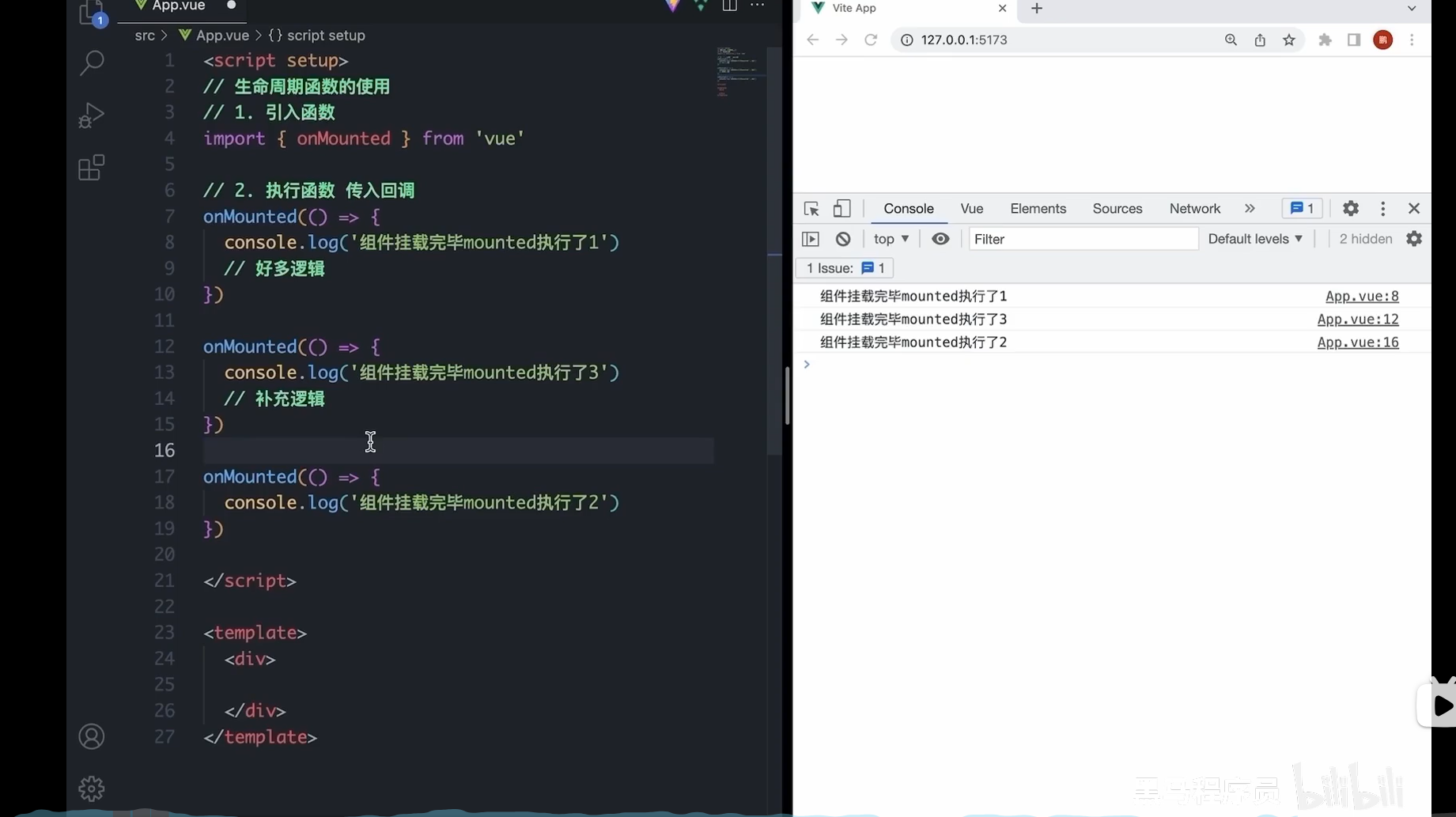The width and height of the screenshot is (1456, 817).
Task: Open the Chrome tab search dropdown
Action: [x=1412, y=8]
